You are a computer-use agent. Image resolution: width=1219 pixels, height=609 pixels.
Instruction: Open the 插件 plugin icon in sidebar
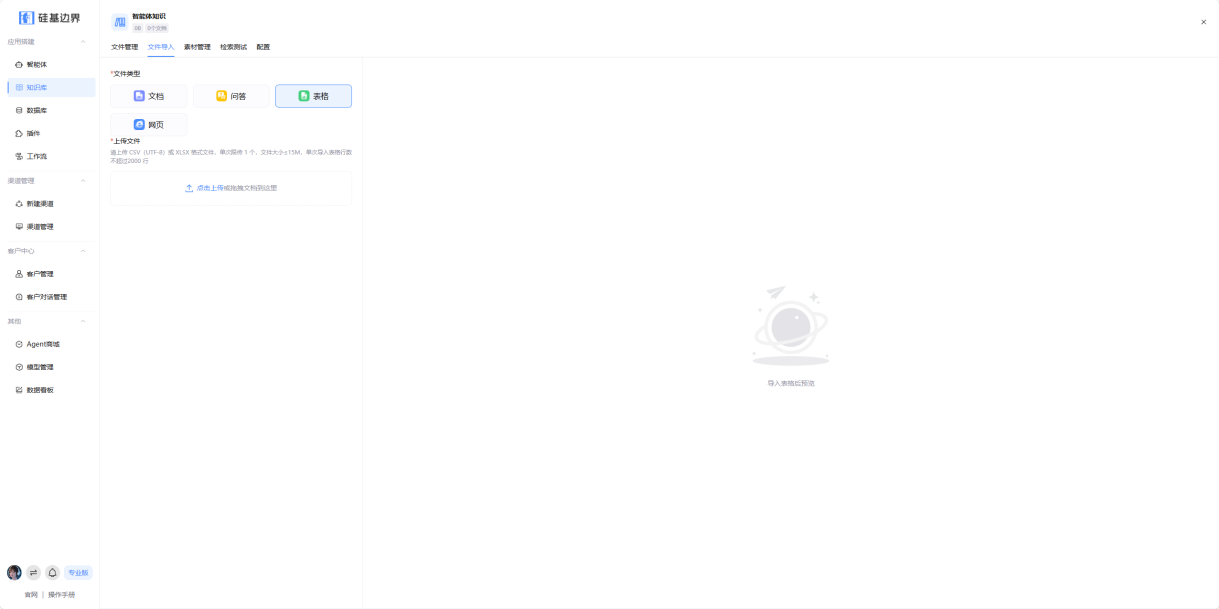click(19, 133)
